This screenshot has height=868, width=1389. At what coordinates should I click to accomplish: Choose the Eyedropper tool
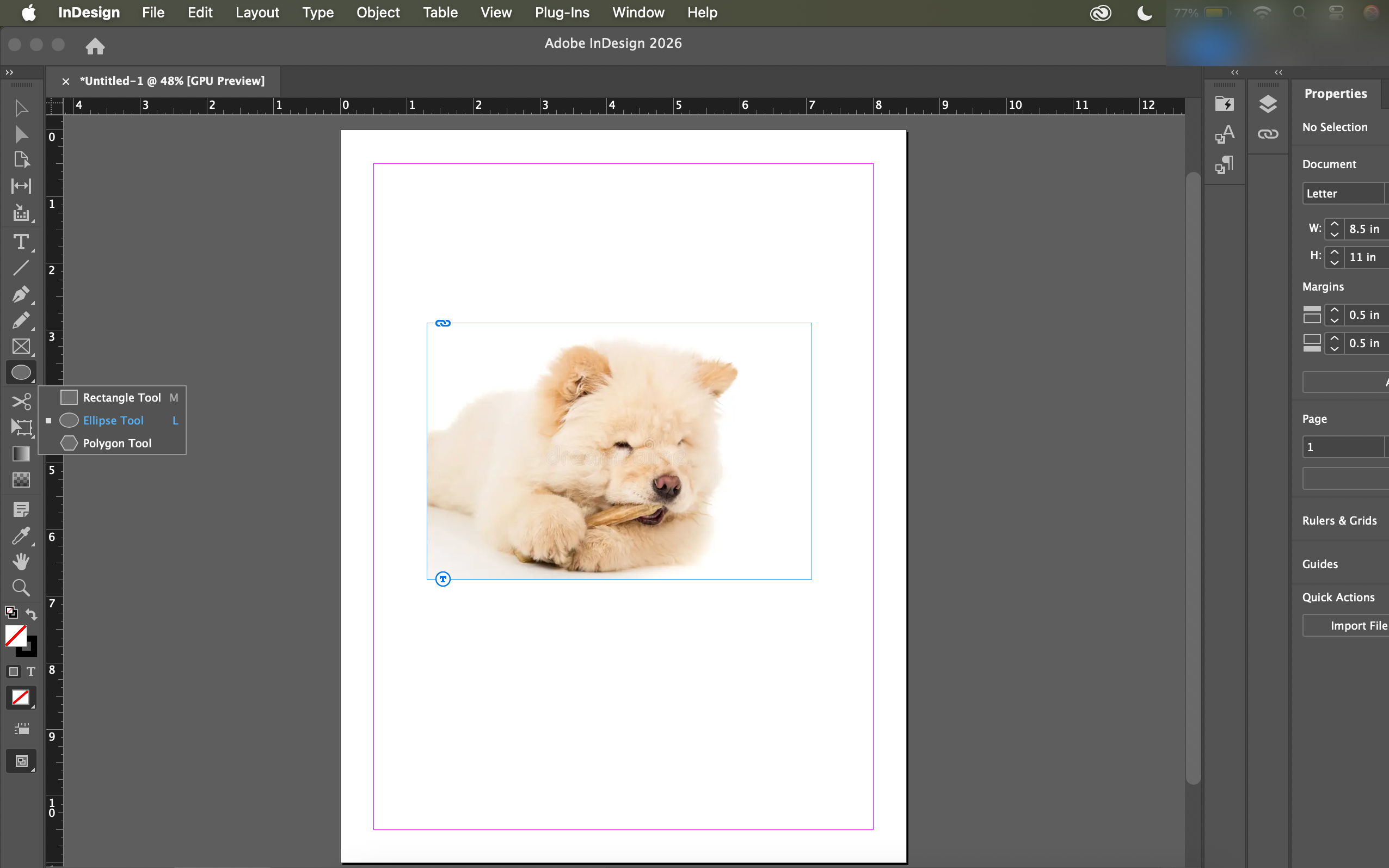[x=21, y=535]
